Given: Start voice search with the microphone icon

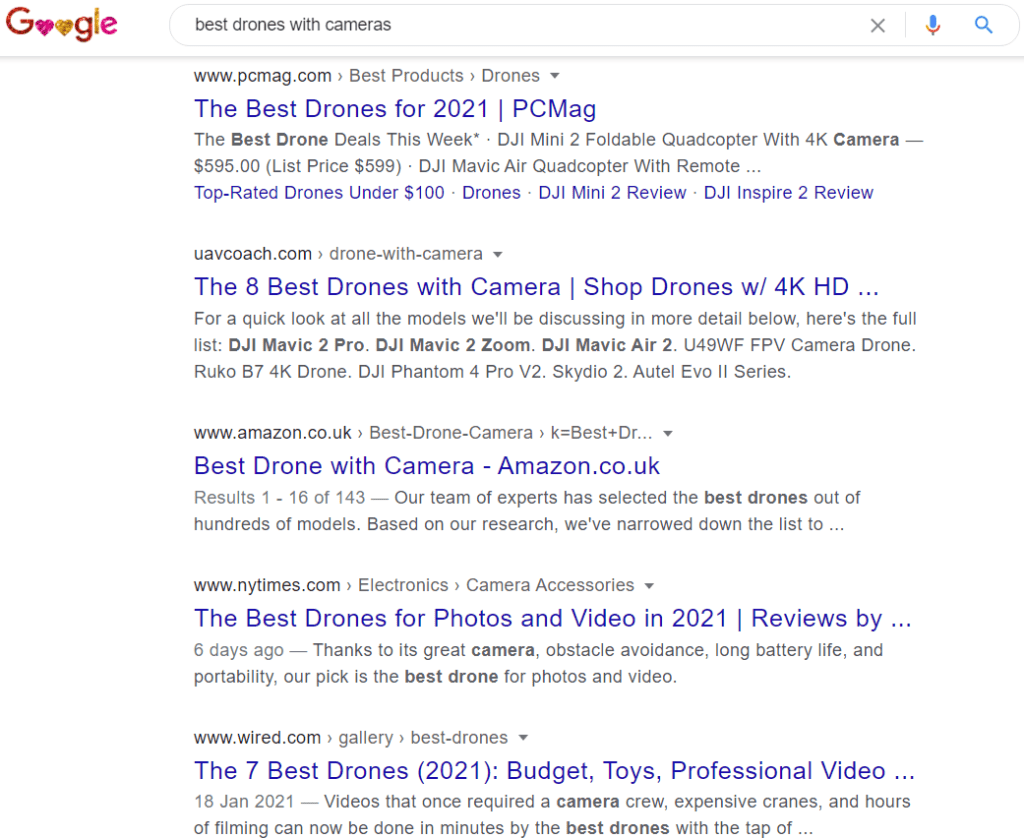Looking at the screenshot, I should tap(933, 25).
